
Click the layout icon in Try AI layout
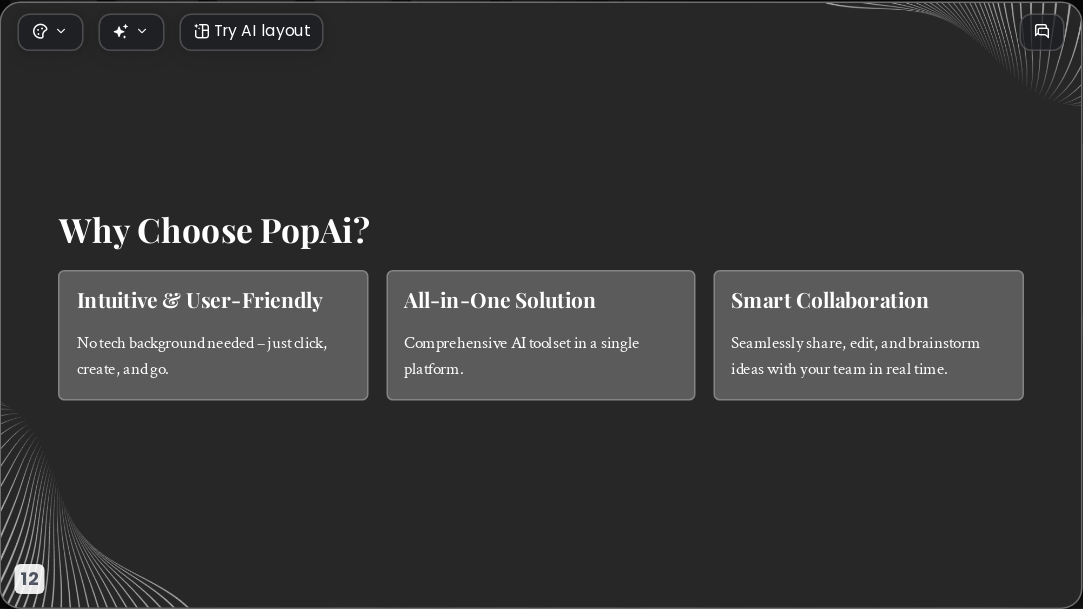pyautogui.click(x=201, y=31)
